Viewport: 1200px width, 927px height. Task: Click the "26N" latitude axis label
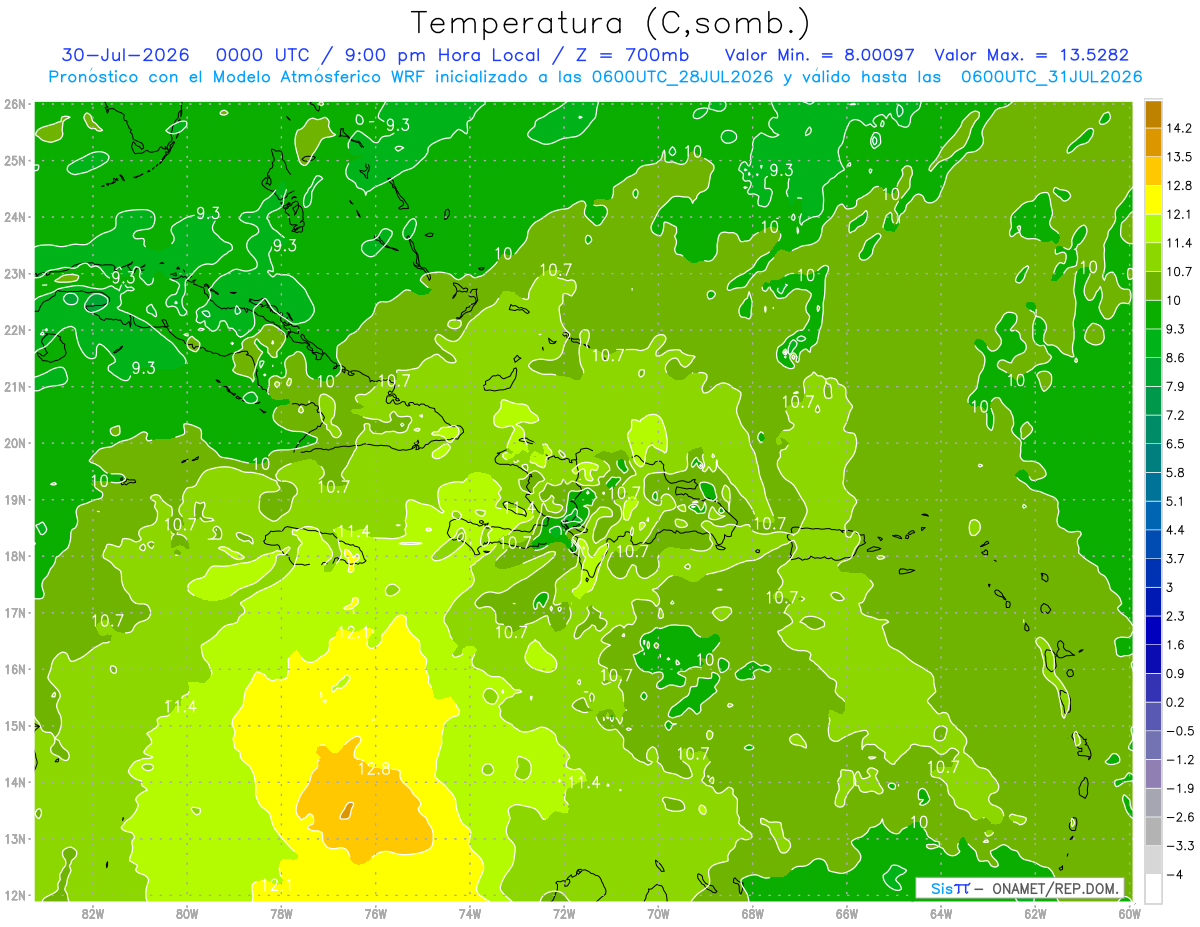tap(15, 104)
